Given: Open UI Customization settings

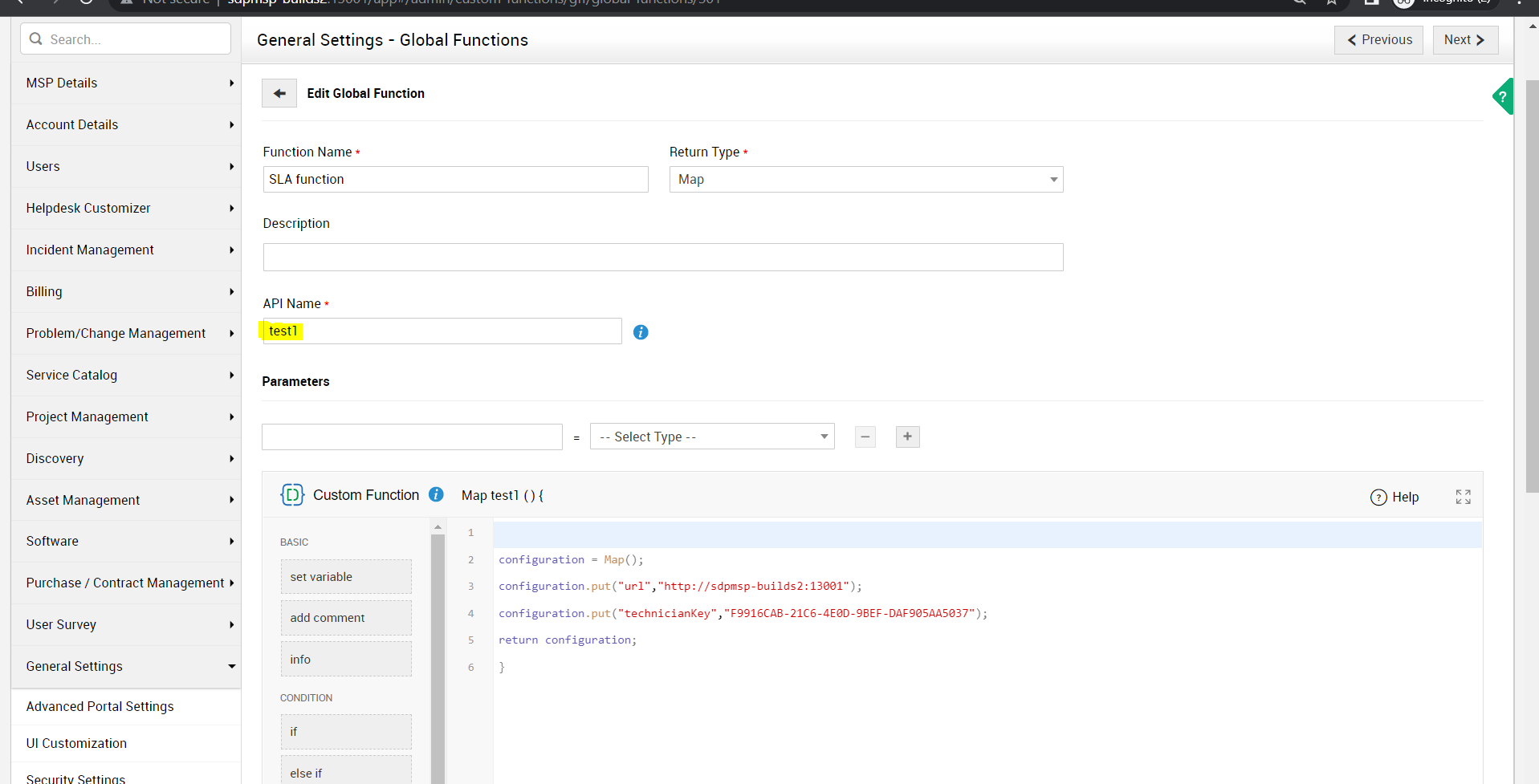Looking at the screenshot, I should [x=76, y=744].
